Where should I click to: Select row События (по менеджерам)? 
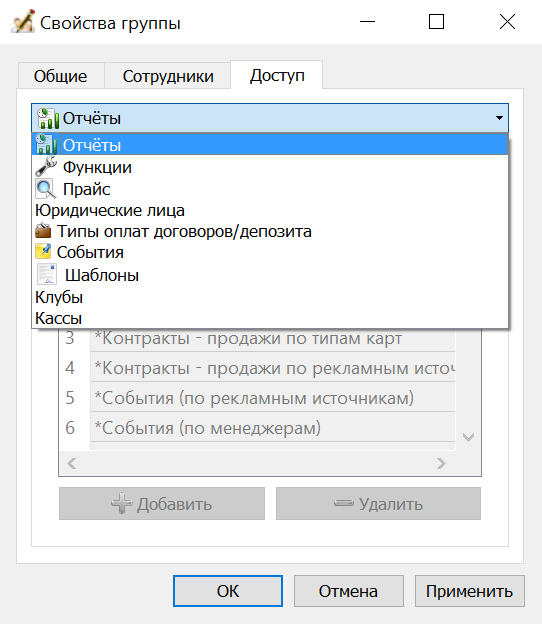(x=273, y=427)
